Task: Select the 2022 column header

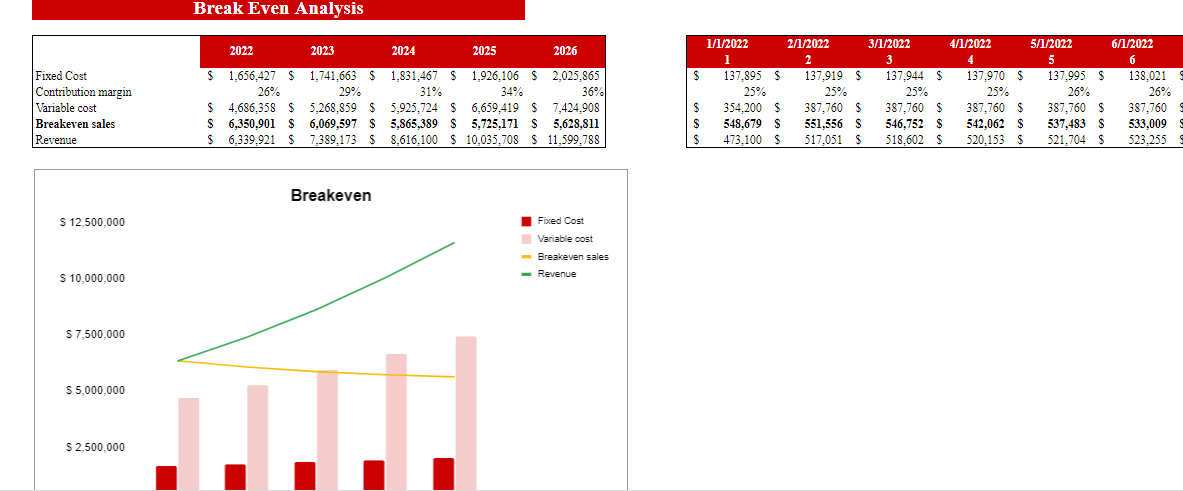Action: tap(241, 51)
